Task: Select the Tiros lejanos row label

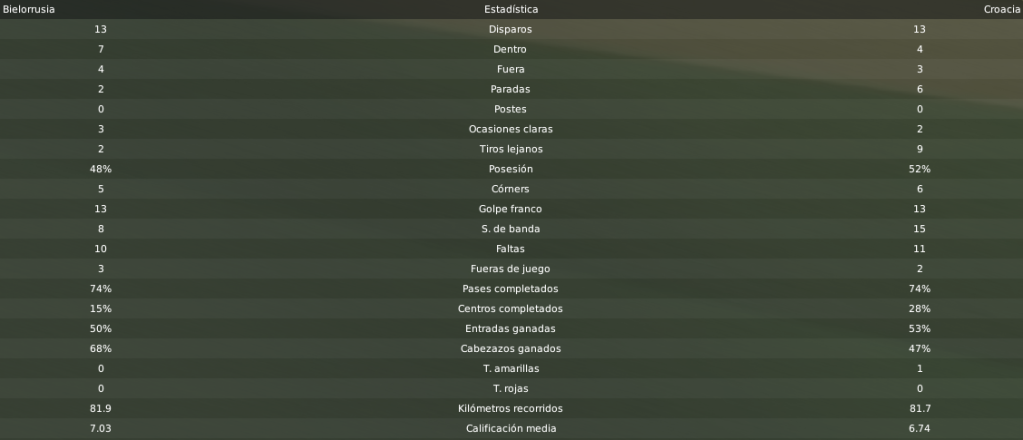Action: click(511, 149)
